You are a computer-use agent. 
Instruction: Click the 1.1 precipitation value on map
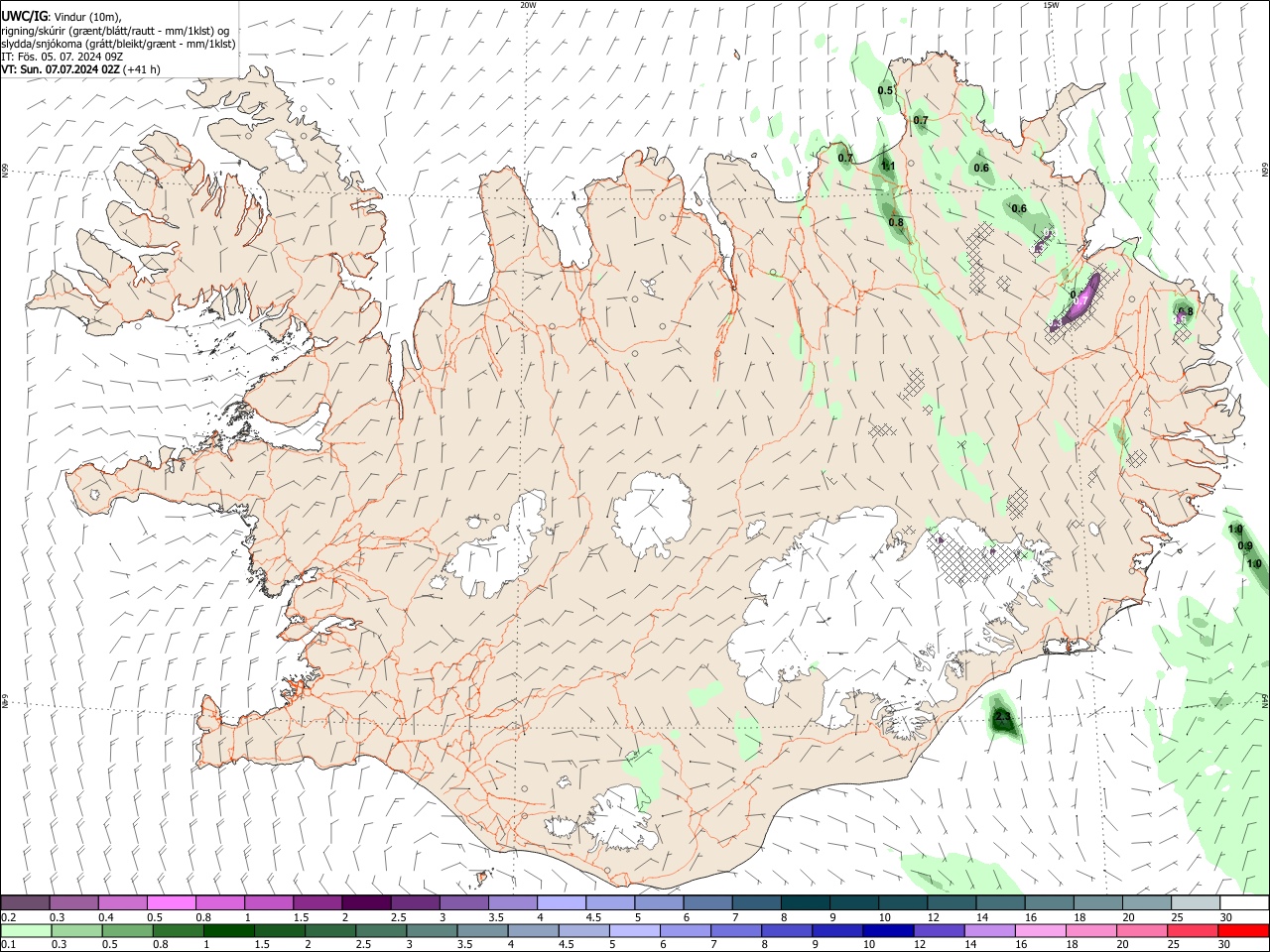[x=888, y=166]
